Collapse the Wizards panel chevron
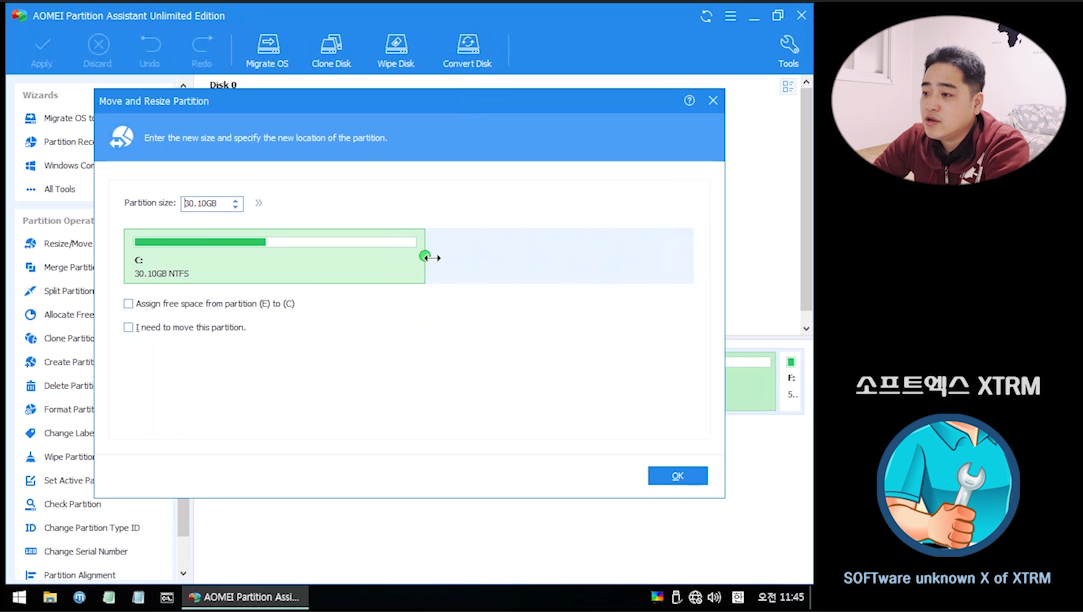The height and width of the screenshot is (612, 1083). click(183, 86)
